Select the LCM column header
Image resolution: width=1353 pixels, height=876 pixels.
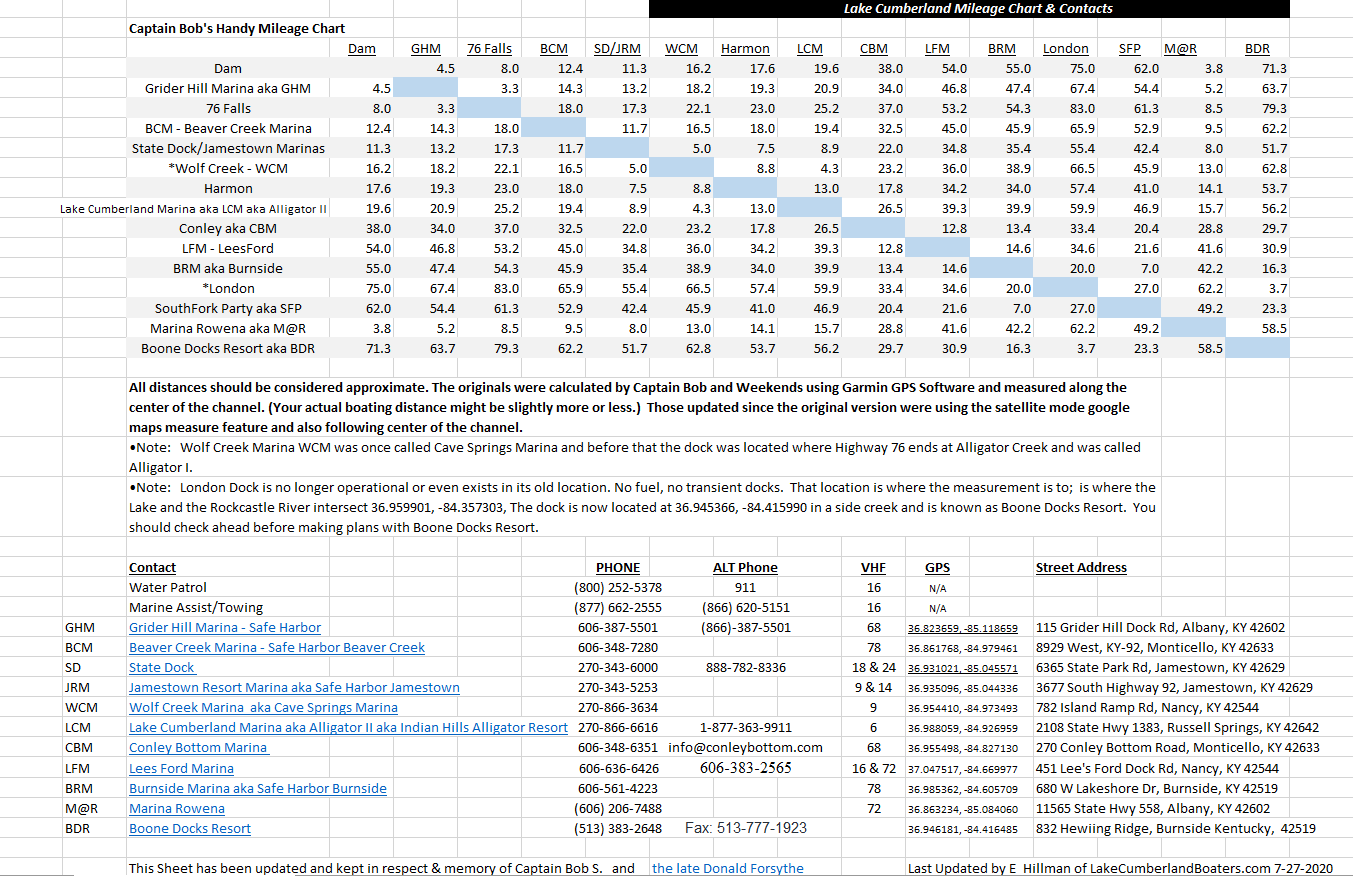point(810,49)
